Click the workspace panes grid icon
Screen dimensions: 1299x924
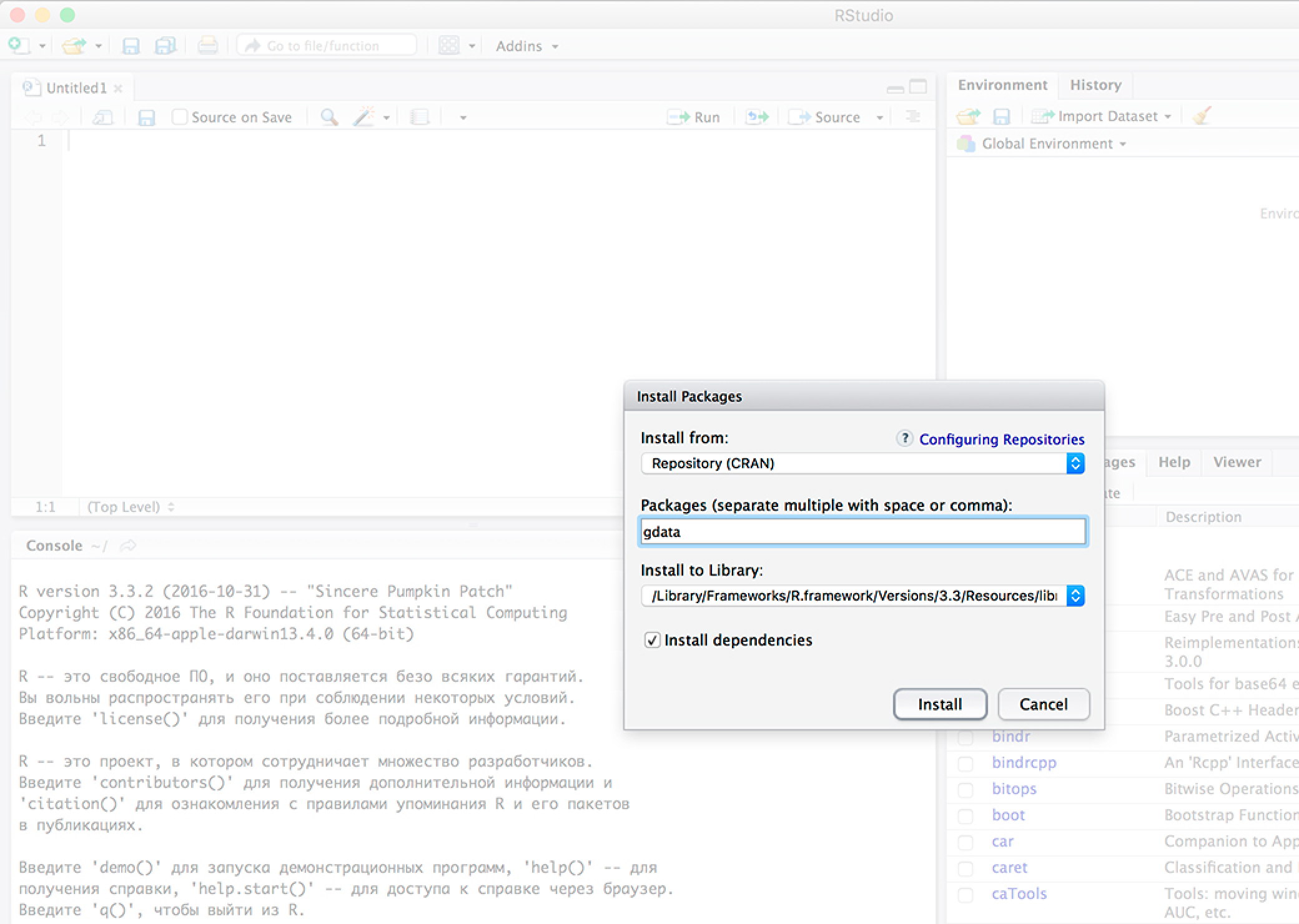coord(448,46)
